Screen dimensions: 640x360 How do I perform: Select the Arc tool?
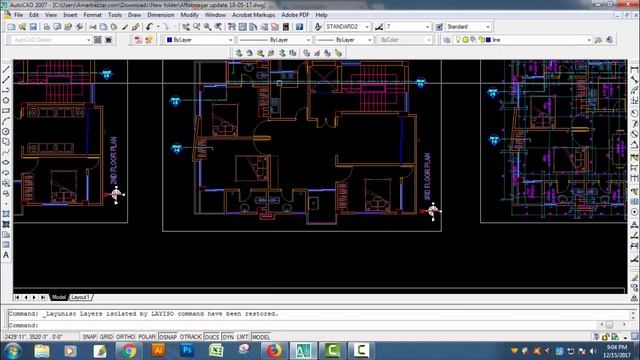click(x=6, y=121)
